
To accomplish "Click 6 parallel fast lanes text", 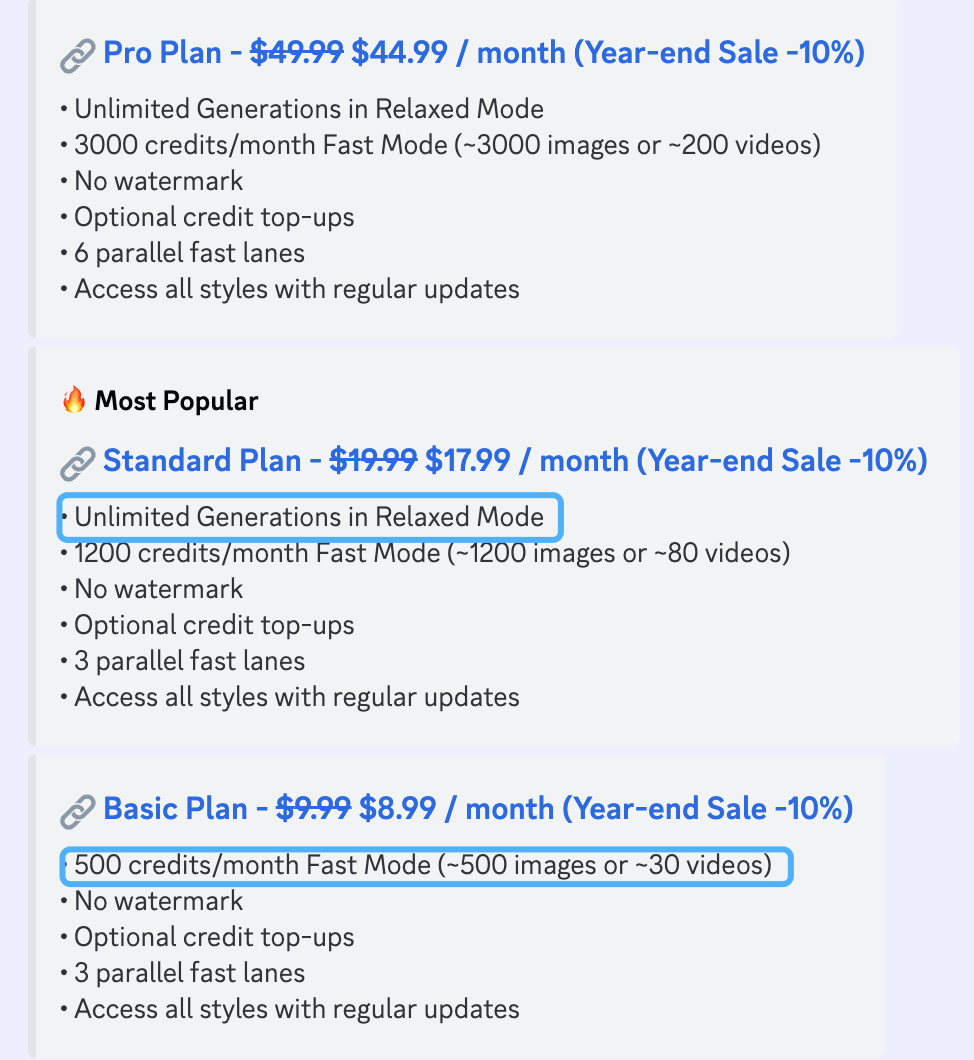I will [189, 253].
